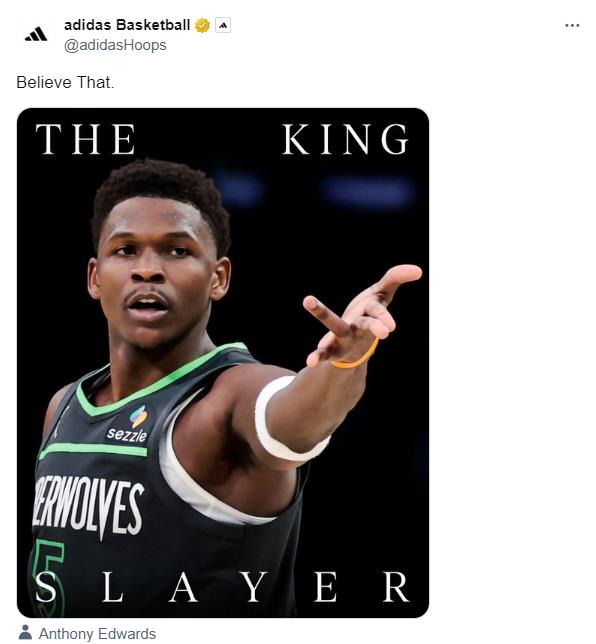Click the small adidas affiliate badge

click(x=223, y=25)
